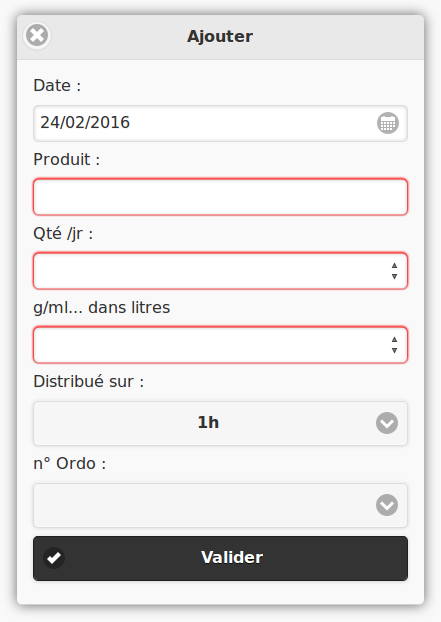The height and width of the screenshot is (622, 441).
Task: Click the Distribué sur : label
Action: [88, 382]
